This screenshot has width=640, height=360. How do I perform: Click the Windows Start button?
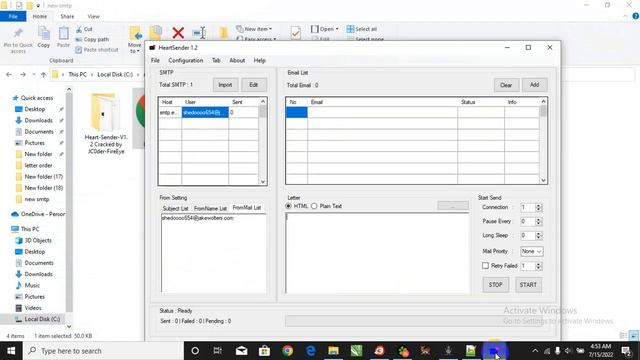[x=11, y=351]
